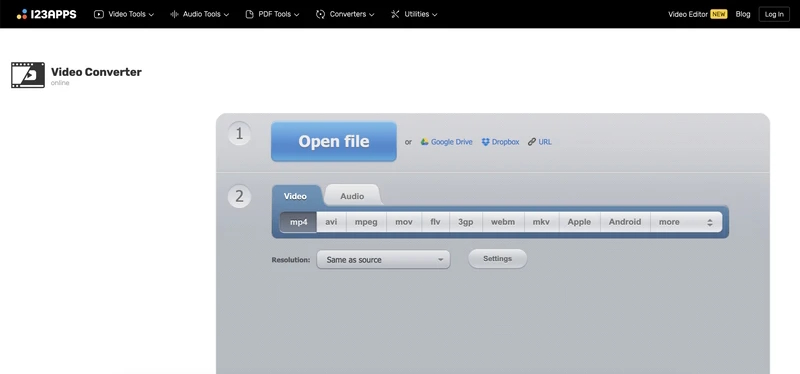Expand the more formats selector

coord(686,222)
